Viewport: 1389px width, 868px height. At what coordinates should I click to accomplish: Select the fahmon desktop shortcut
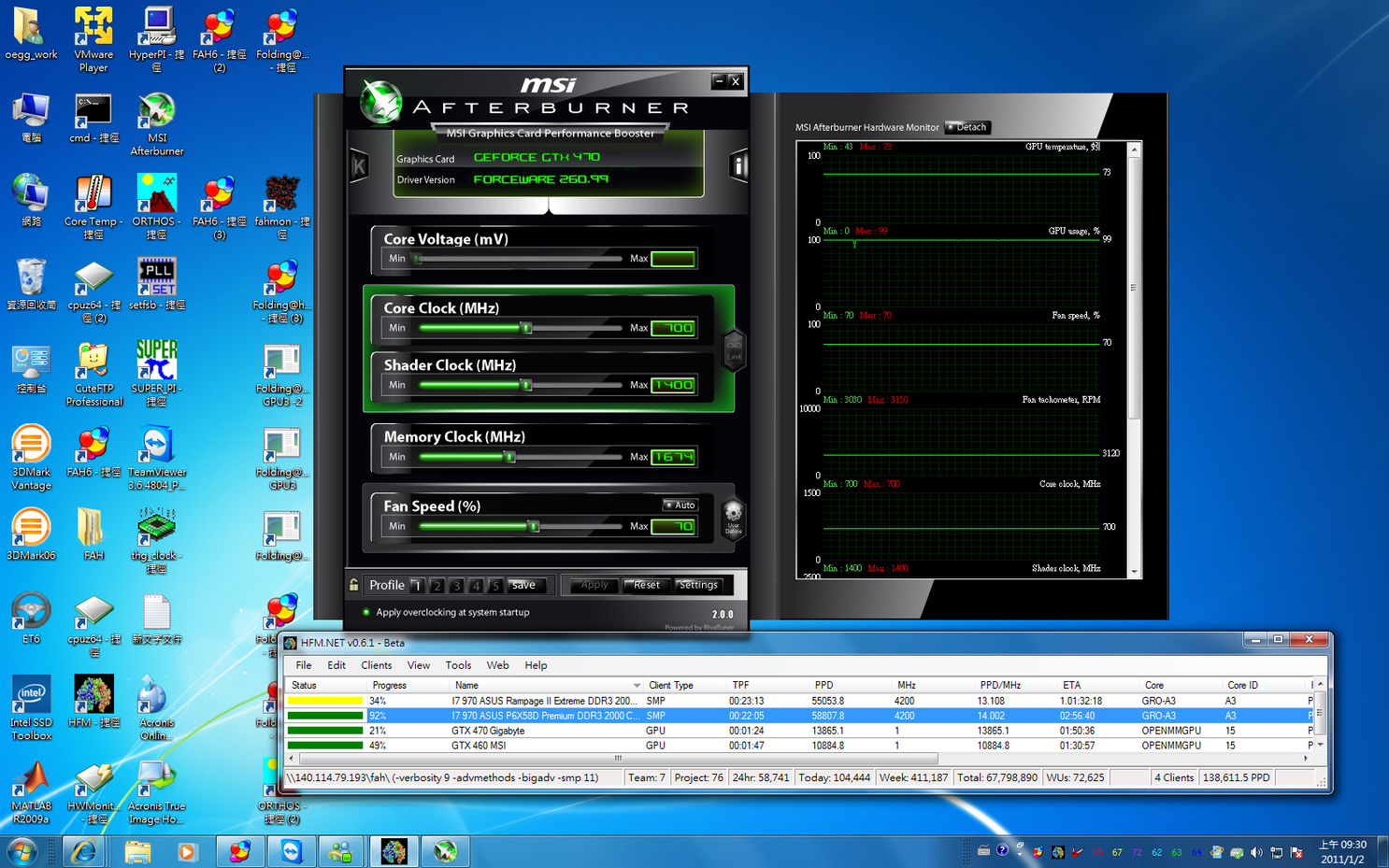click(281, 207)
